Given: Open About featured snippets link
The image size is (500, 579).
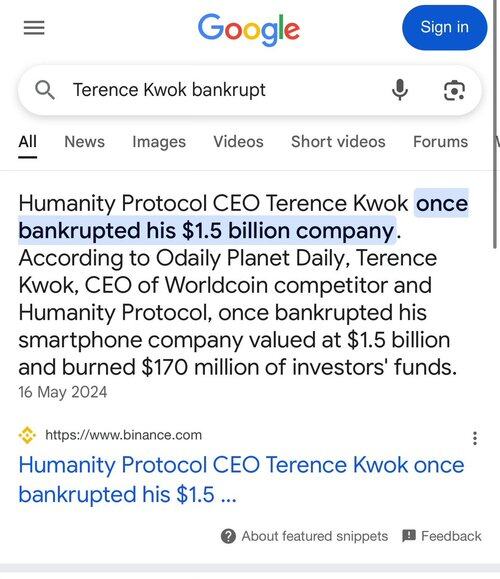Looking at the screenshot, I should coord(315,536).
